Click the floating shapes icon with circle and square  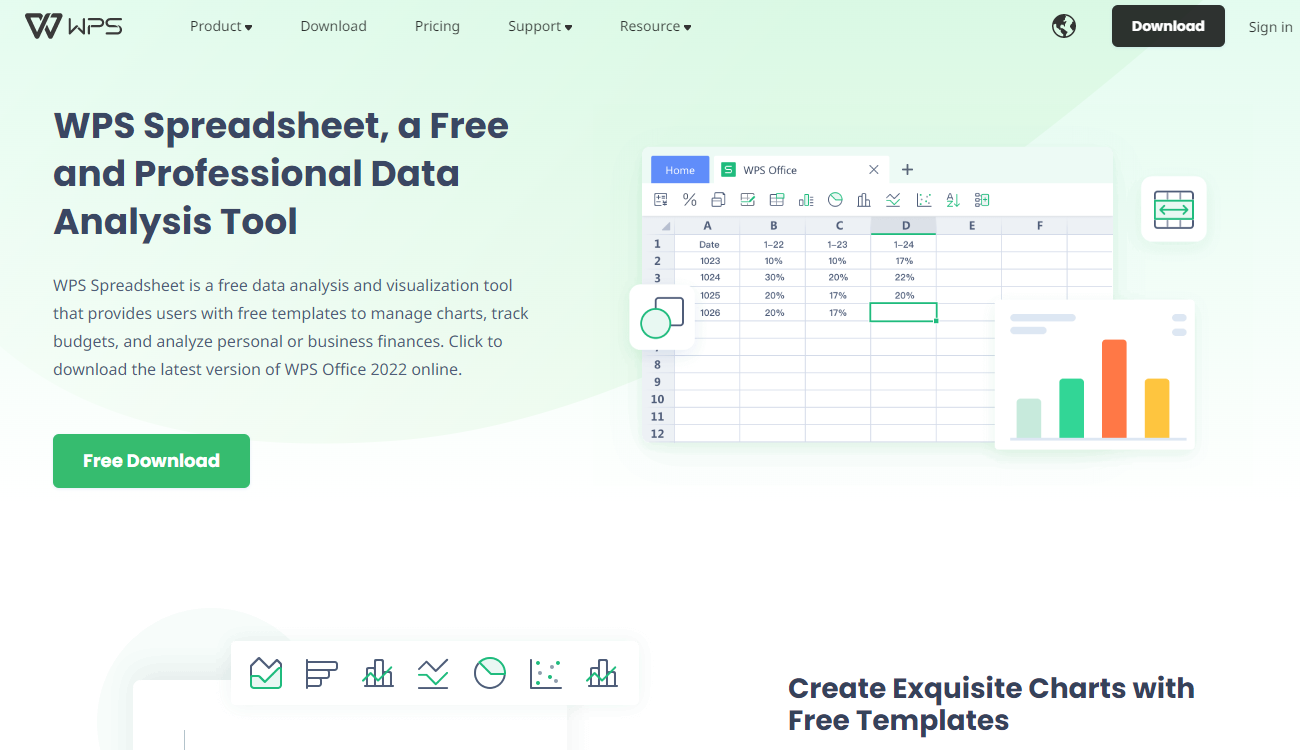point(662,317)
